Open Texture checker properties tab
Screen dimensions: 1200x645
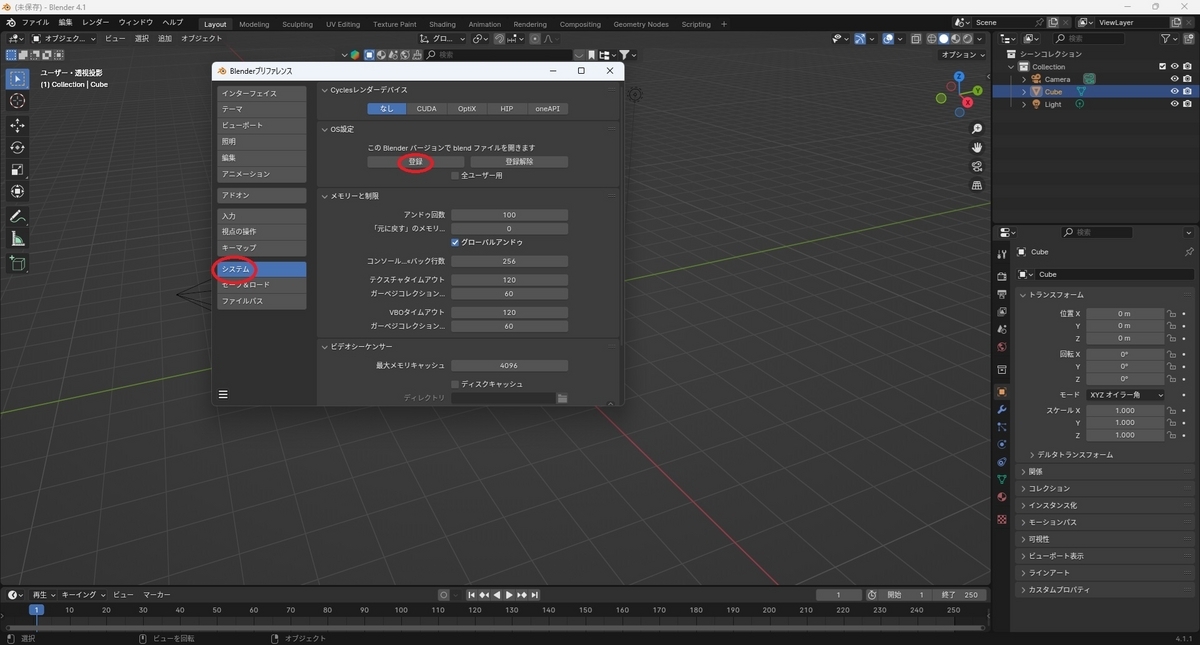[x=1002, y=519]
